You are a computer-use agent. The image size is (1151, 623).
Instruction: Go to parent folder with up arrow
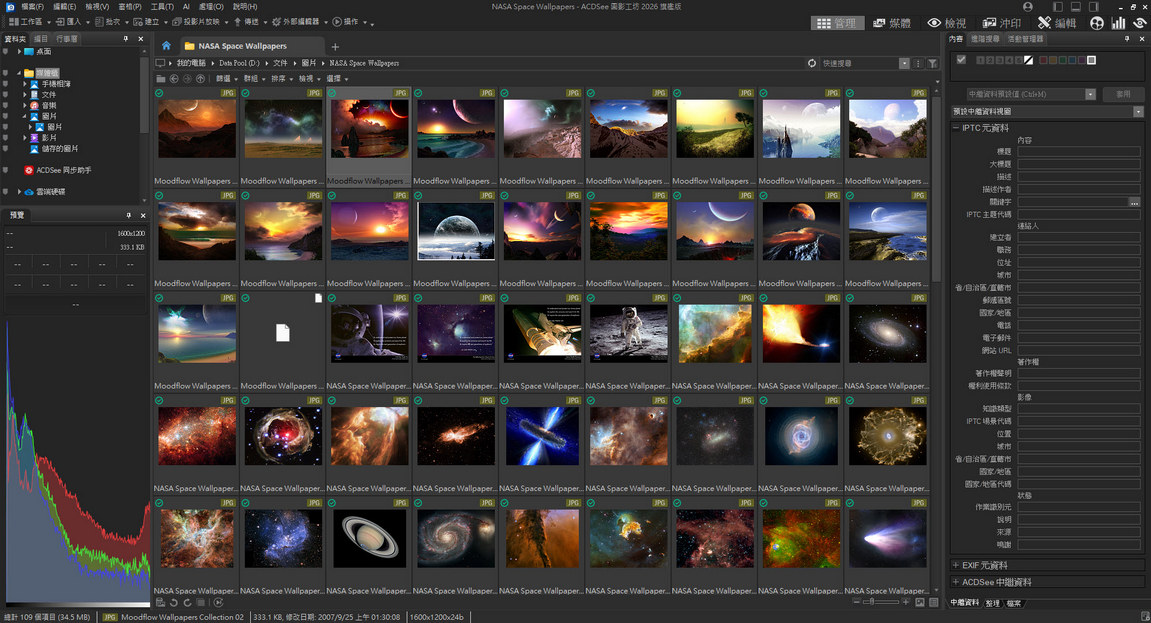pos(200,78)
